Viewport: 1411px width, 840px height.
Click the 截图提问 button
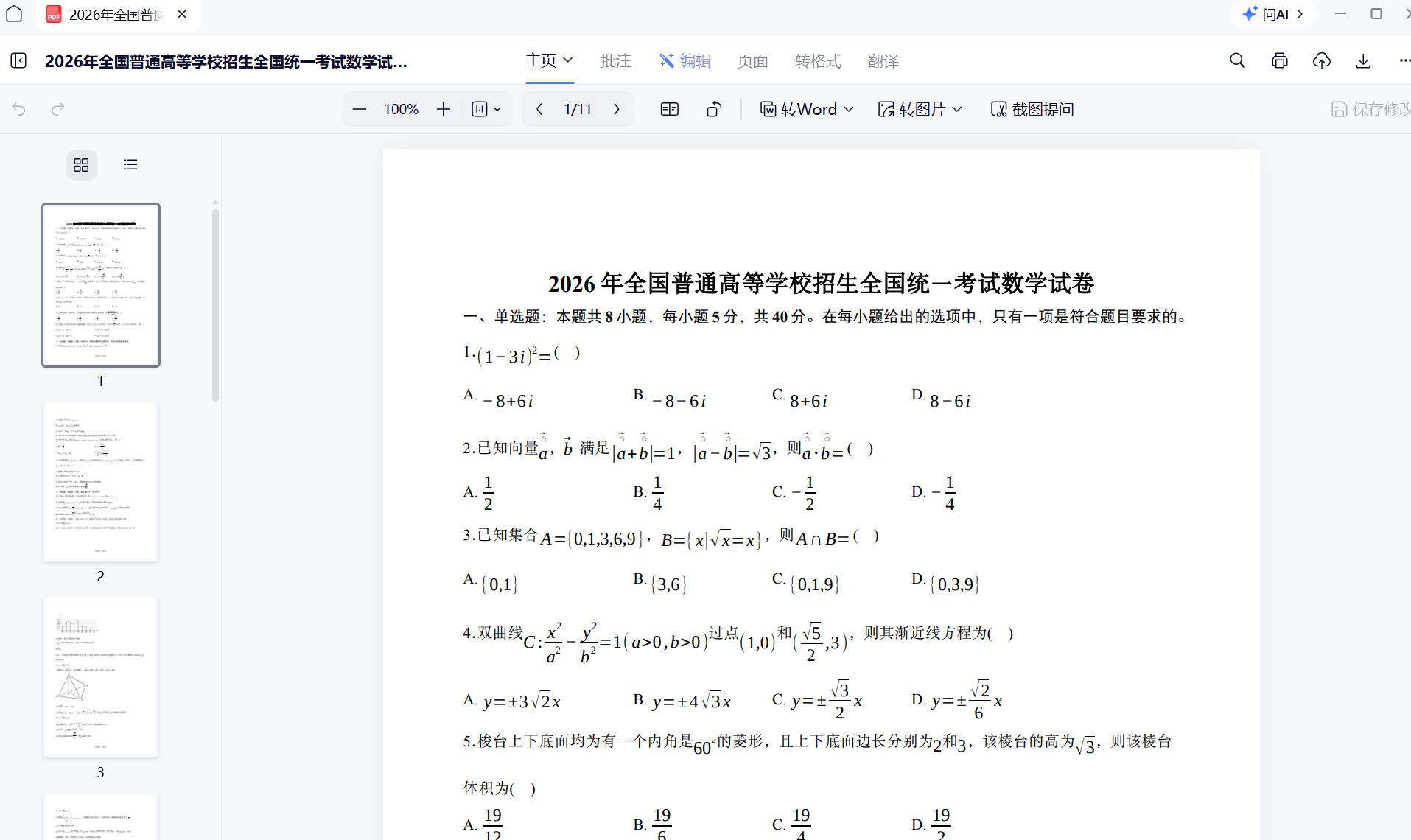(x=1032, y=109)
